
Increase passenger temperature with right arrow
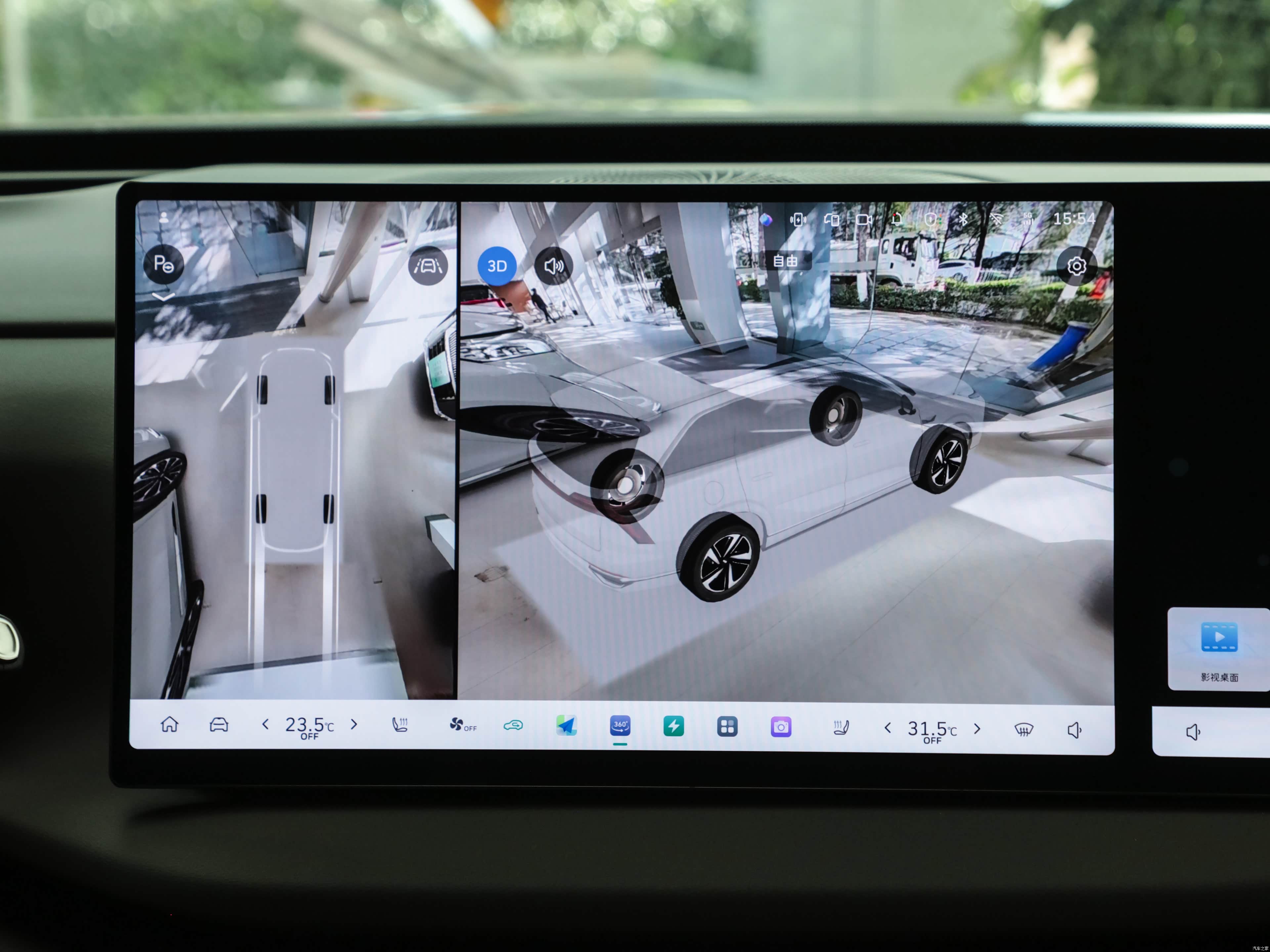click(977, 729)
